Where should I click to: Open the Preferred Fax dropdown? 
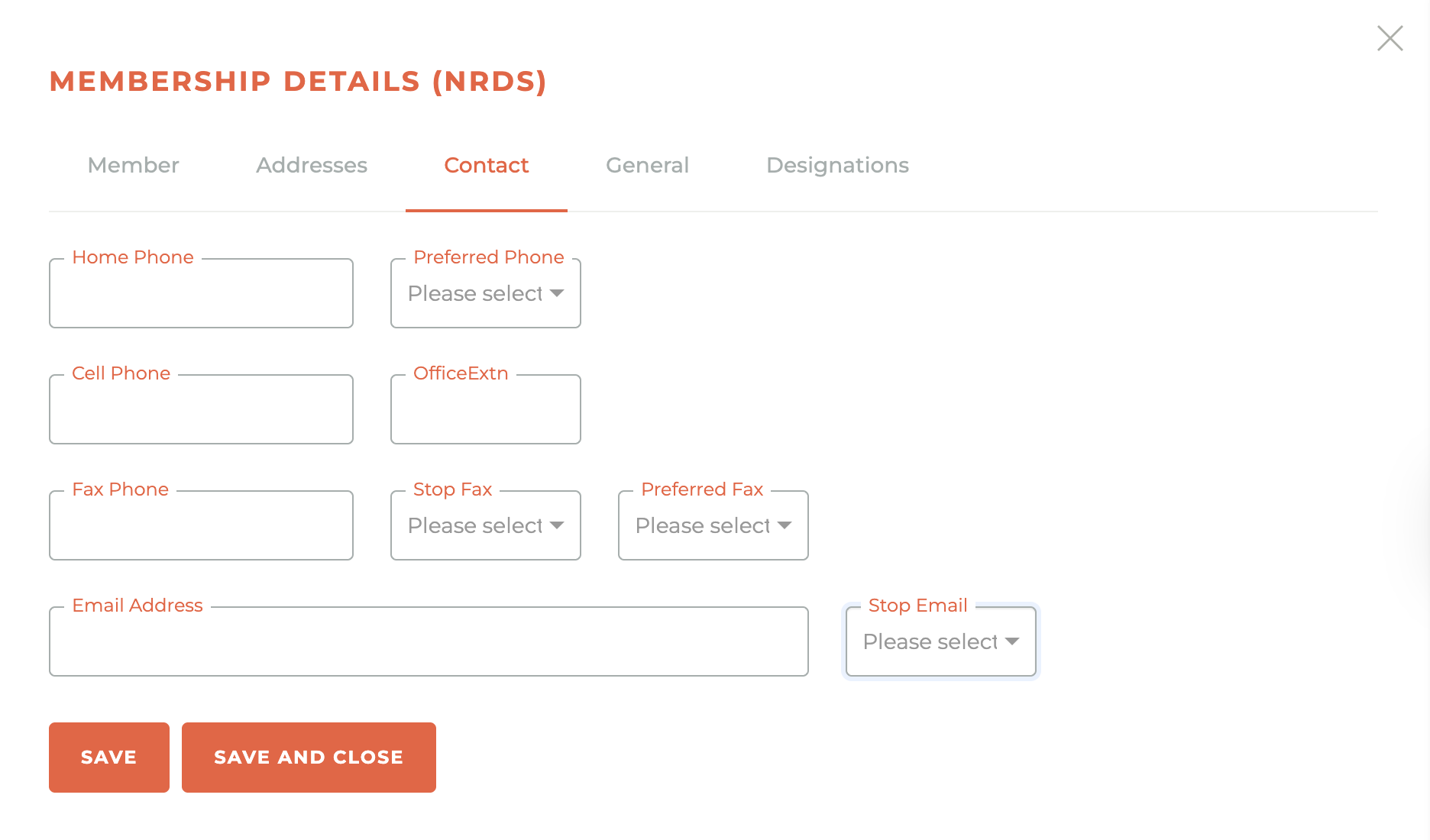click(x=712, y=525)
